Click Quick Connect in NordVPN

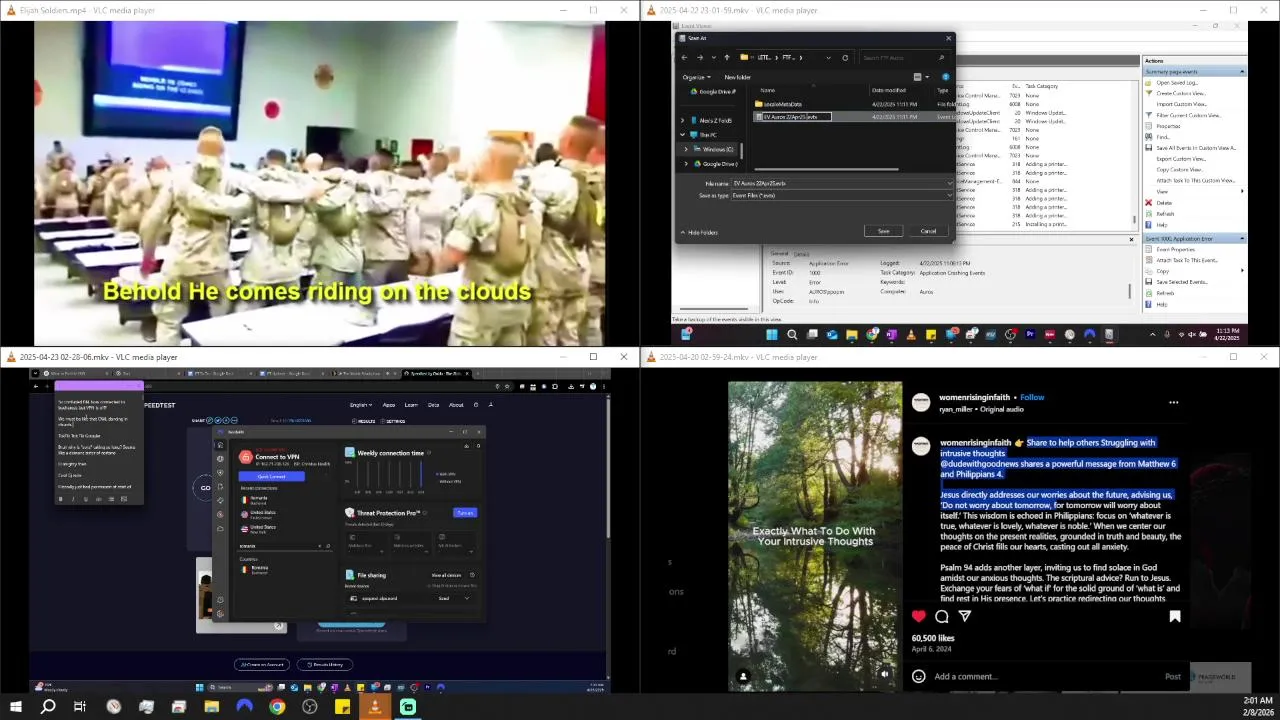point(271,477)
